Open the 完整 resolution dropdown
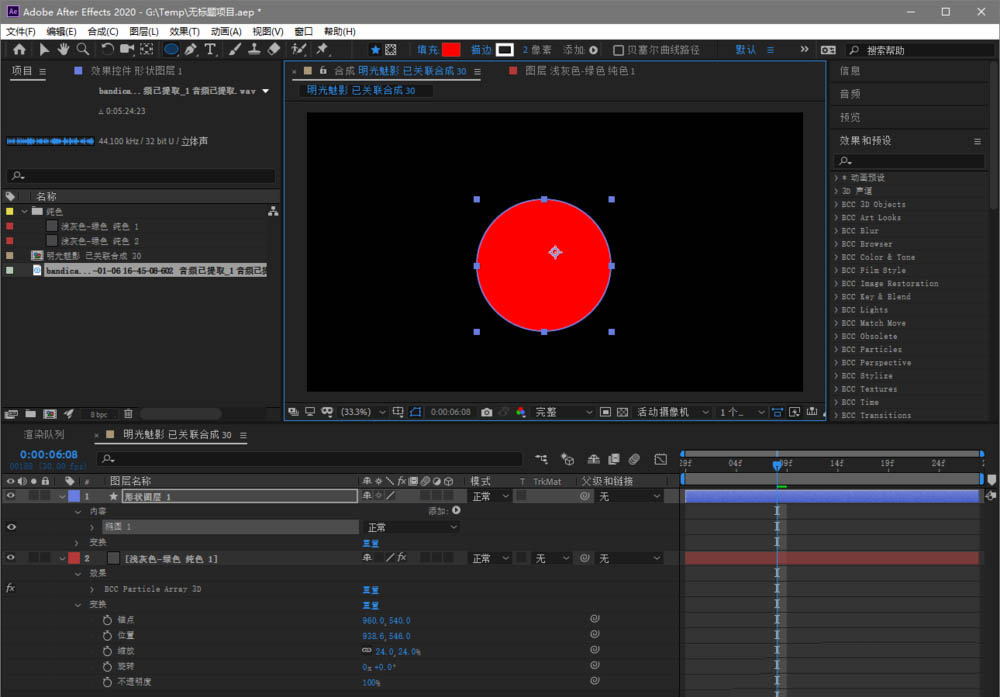The image size is (1000, 697). point(560,412)
